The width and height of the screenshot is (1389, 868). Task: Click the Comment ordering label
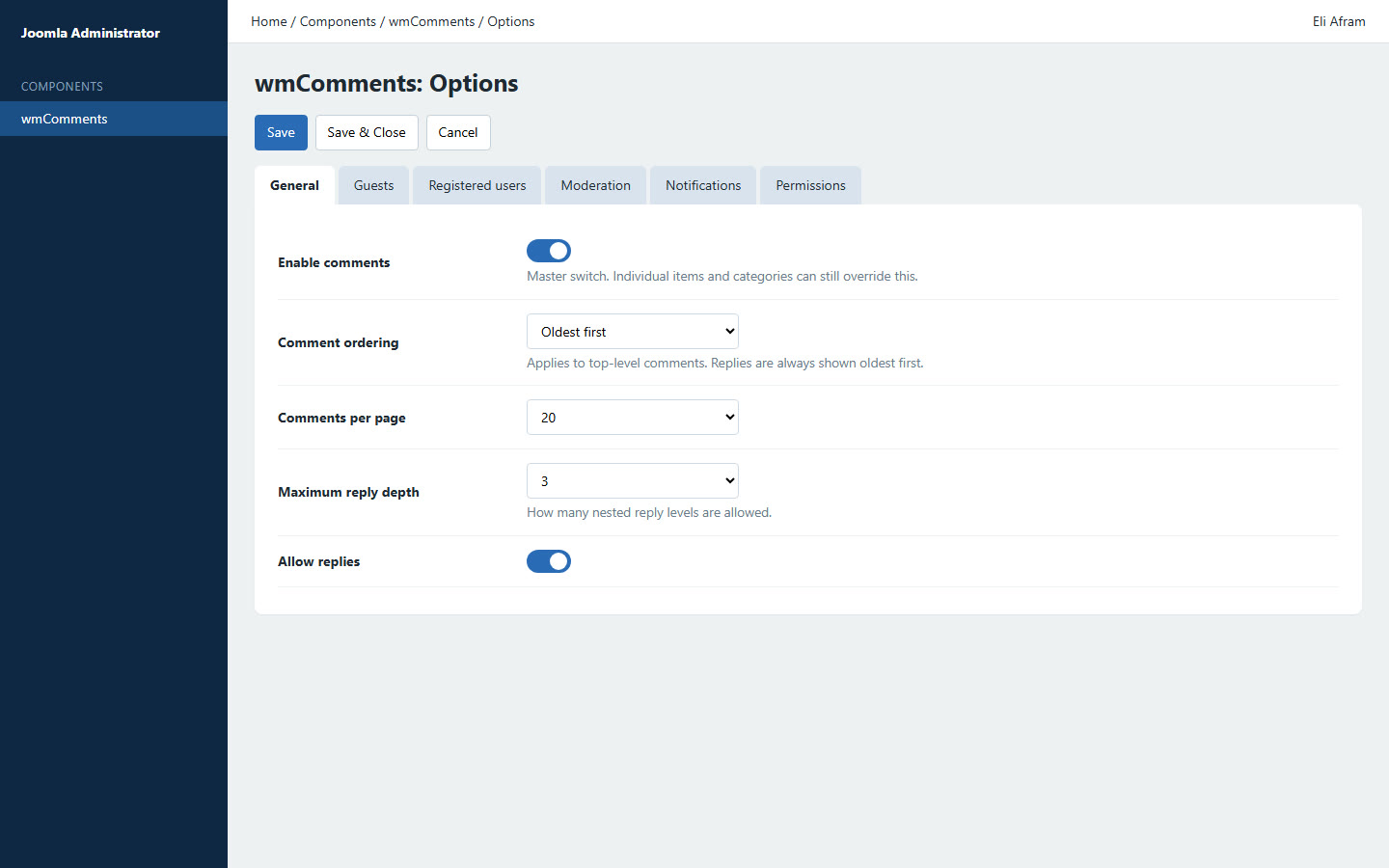click(x=338, y=342)
